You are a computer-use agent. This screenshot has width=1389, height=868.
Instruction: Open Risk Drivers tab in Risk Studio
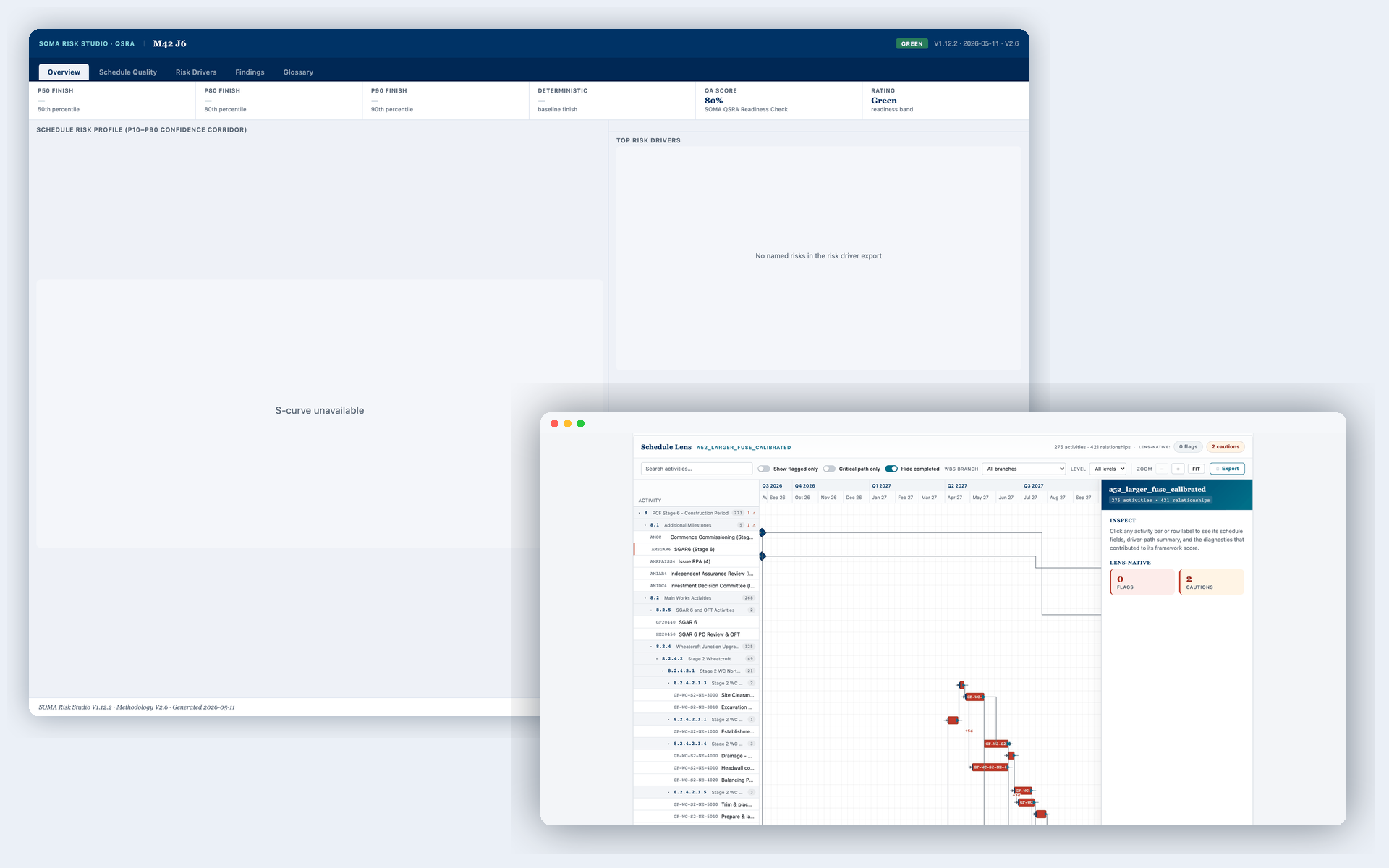[x=196, y=72]
